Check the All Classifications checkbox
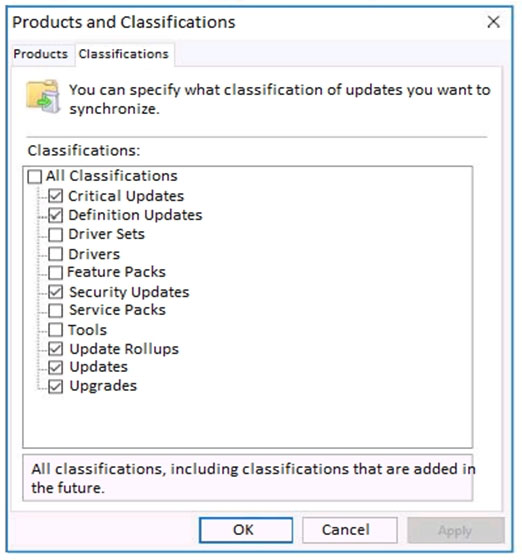 click(x=35, y=176)
